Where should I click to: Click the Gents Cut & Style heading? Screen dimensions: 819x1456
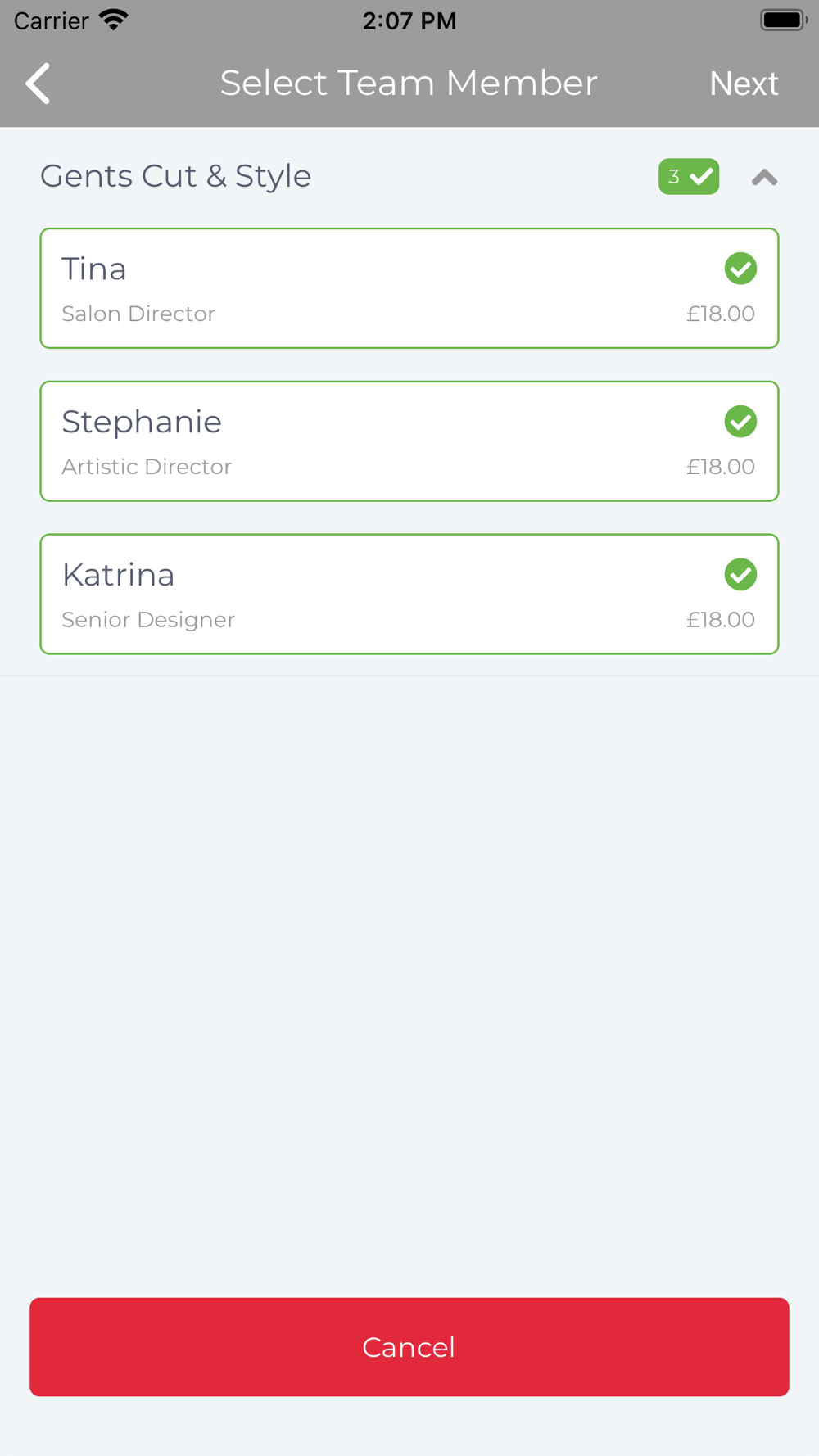tap(176, 176)
